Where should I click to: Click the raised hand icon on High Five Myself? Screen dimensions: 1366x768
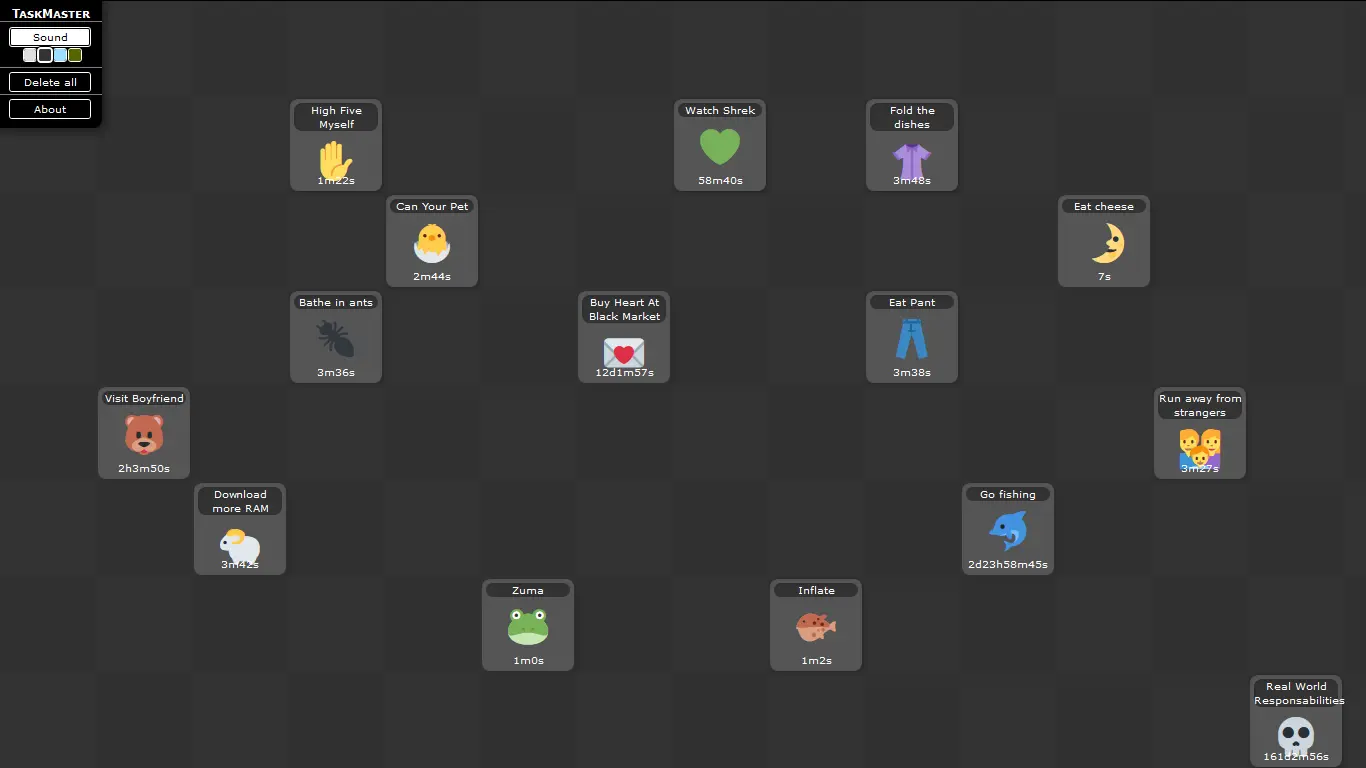(336, 160)
